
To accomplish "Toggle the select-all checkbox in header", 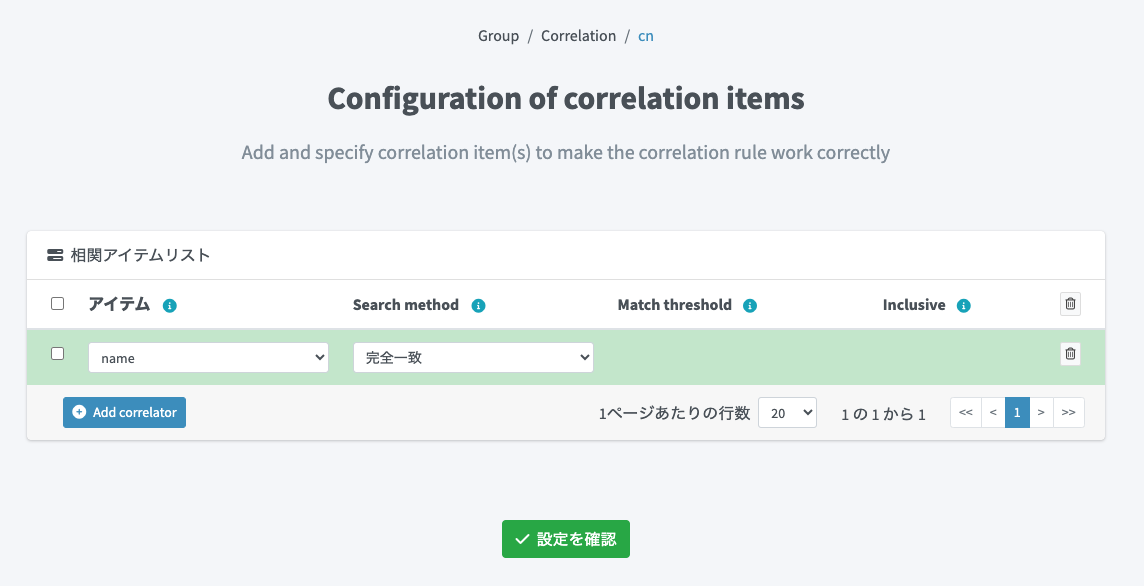I will point(57,304).
